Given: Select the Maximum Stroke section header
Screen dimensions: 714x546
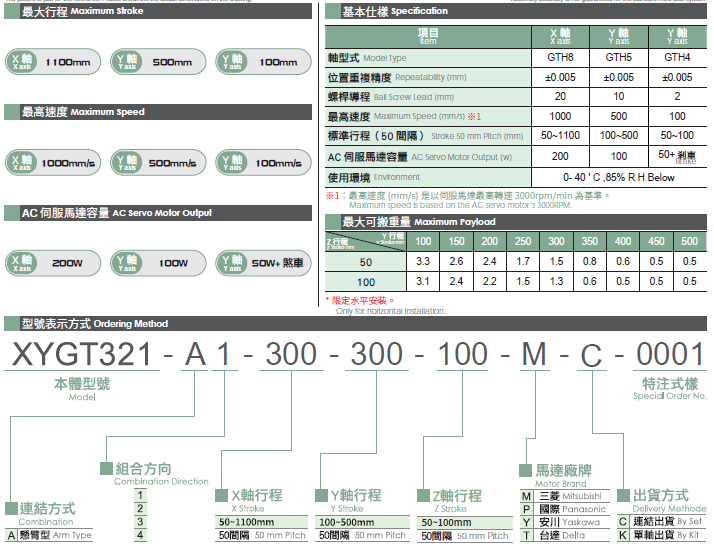Looking at the screenshot, I should [x=85, y=12].
